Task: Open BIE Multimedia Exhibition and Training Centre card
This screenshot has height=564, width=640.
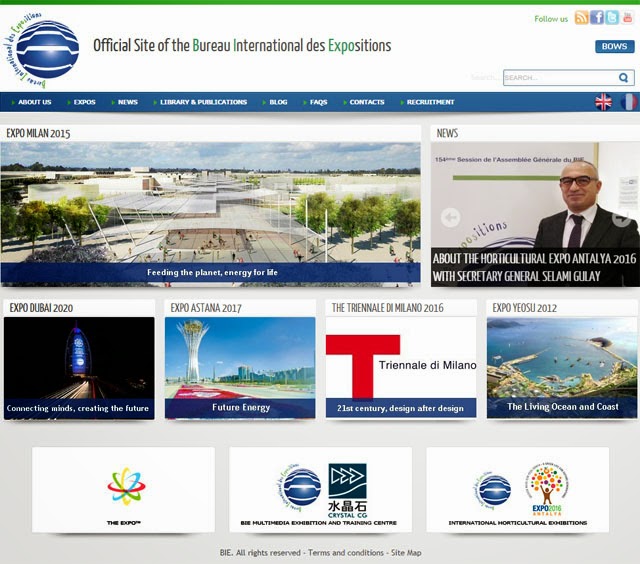Action: pos(320,490)
